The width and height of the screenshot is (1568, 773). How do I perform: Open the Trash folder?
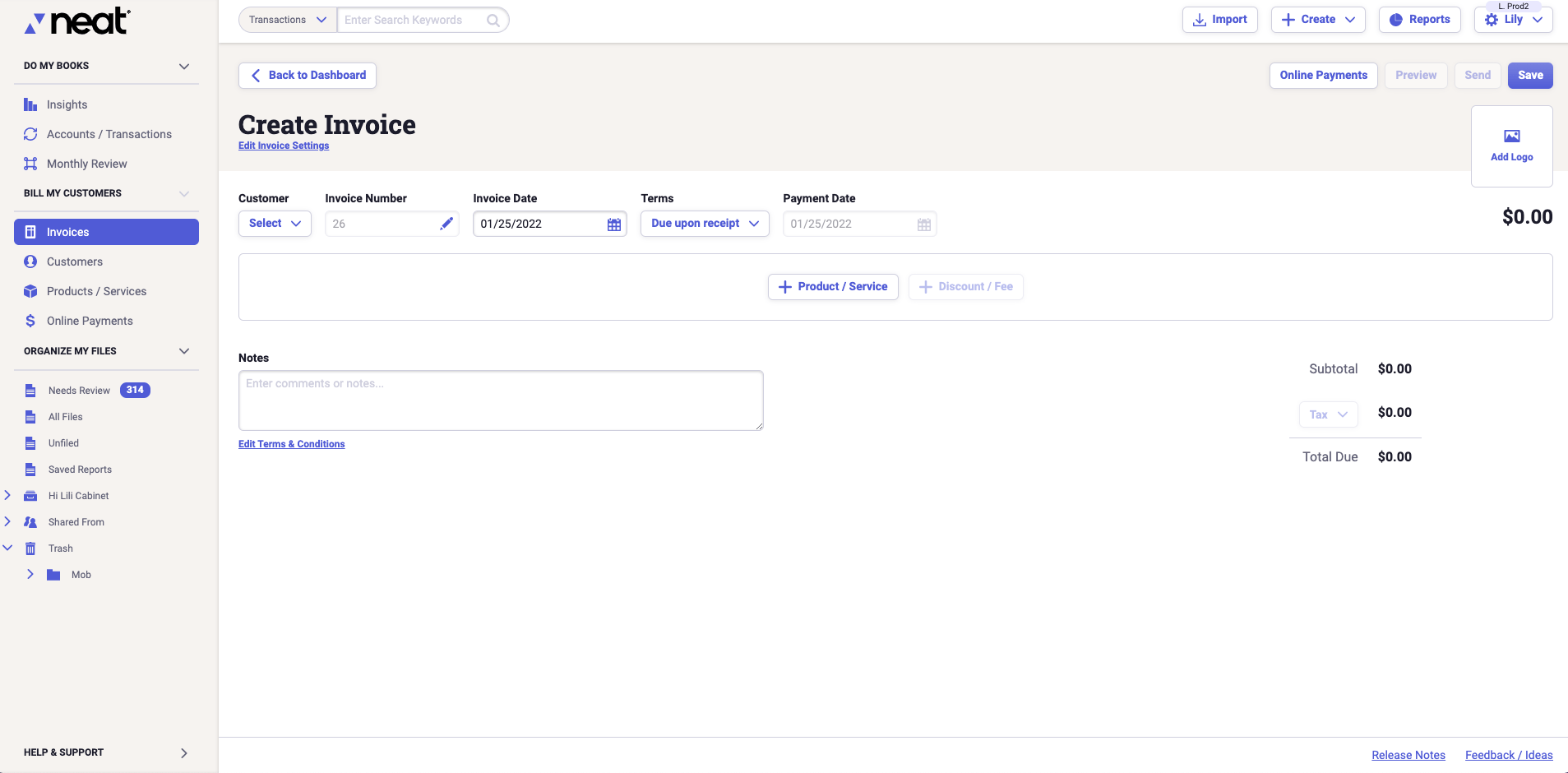[x=60, y=549]
